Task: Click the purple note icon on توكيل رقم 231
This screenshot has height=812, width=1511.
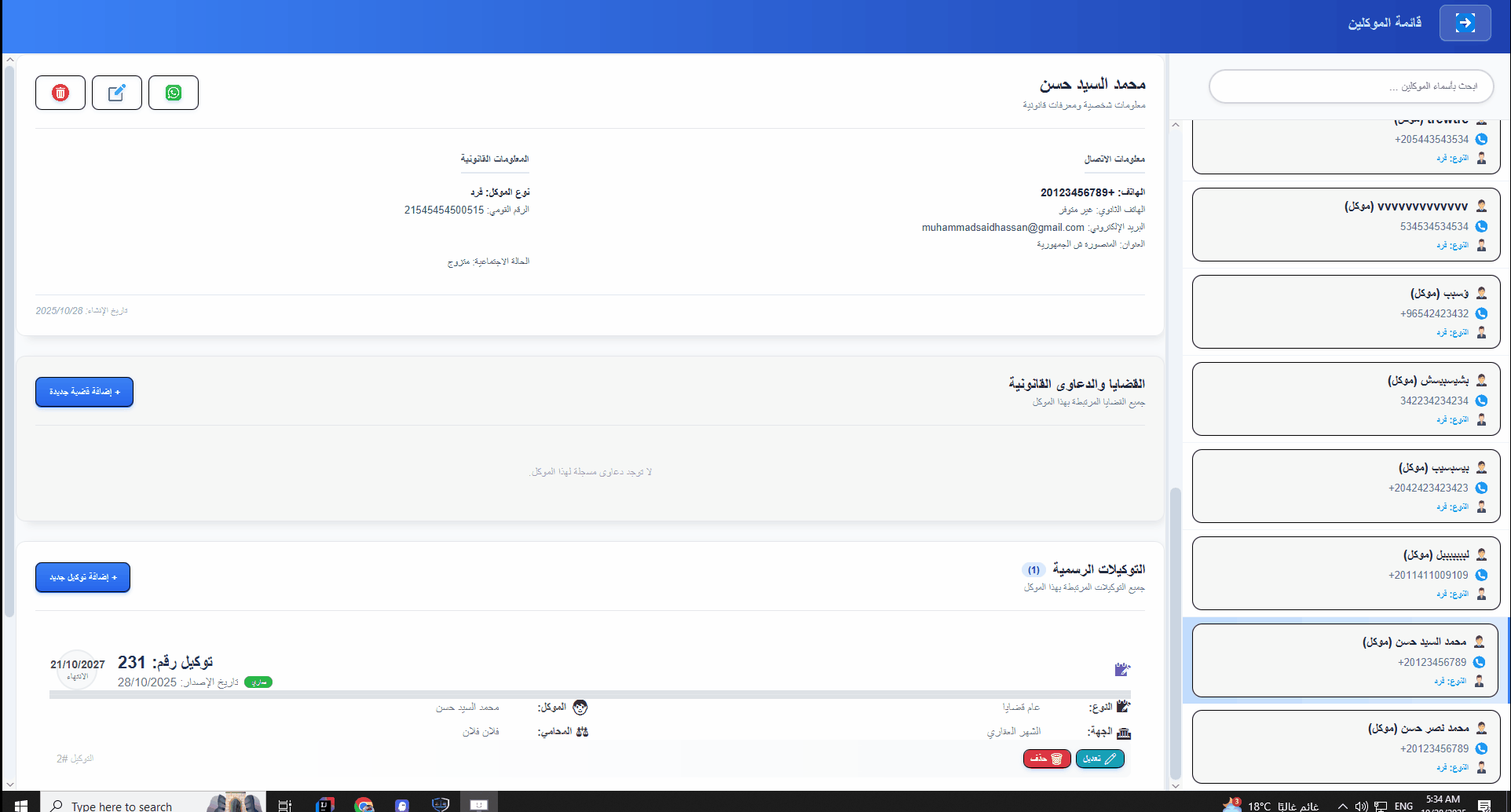Action: (x=1121, y=669)
